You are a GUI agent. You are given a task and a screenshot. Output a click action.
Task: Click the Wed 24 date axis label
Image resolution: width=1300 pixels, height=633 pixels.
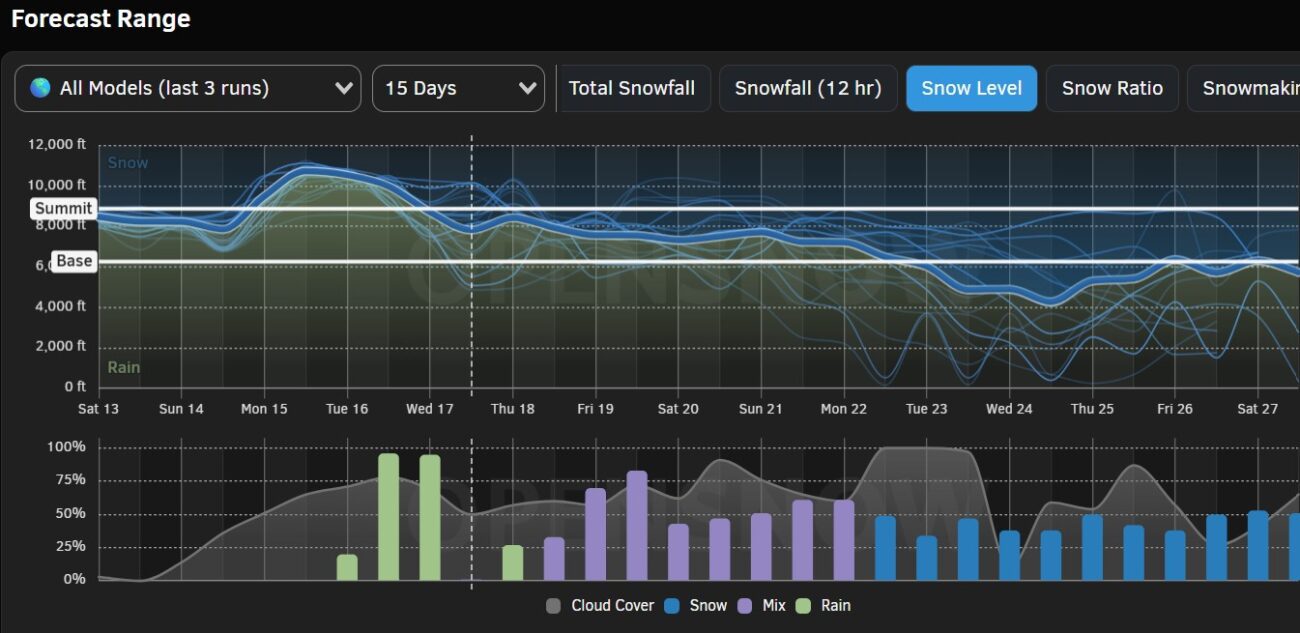1009,409
